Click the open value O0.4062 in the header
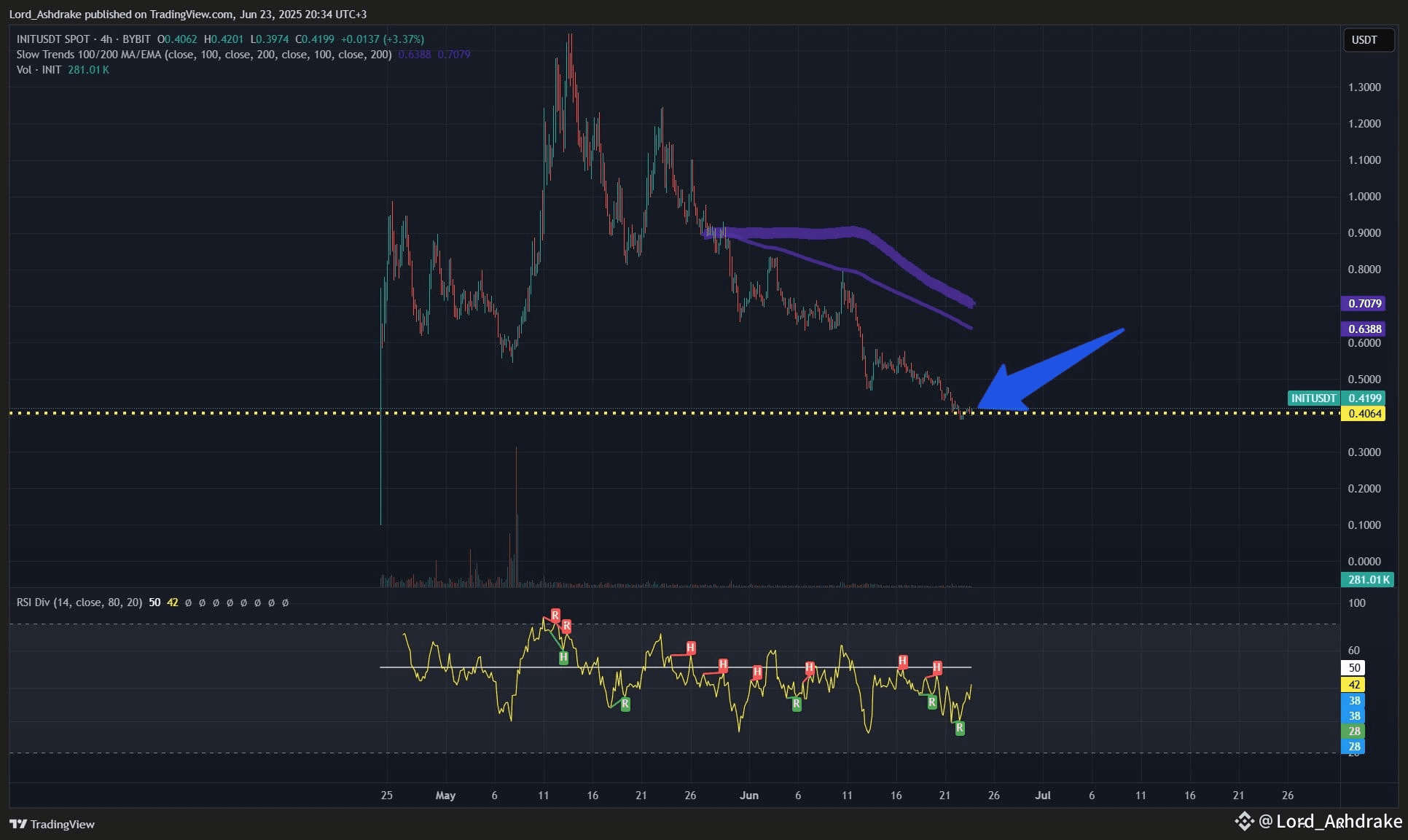Screen dimensions: 1408x840 coord(177,39)
